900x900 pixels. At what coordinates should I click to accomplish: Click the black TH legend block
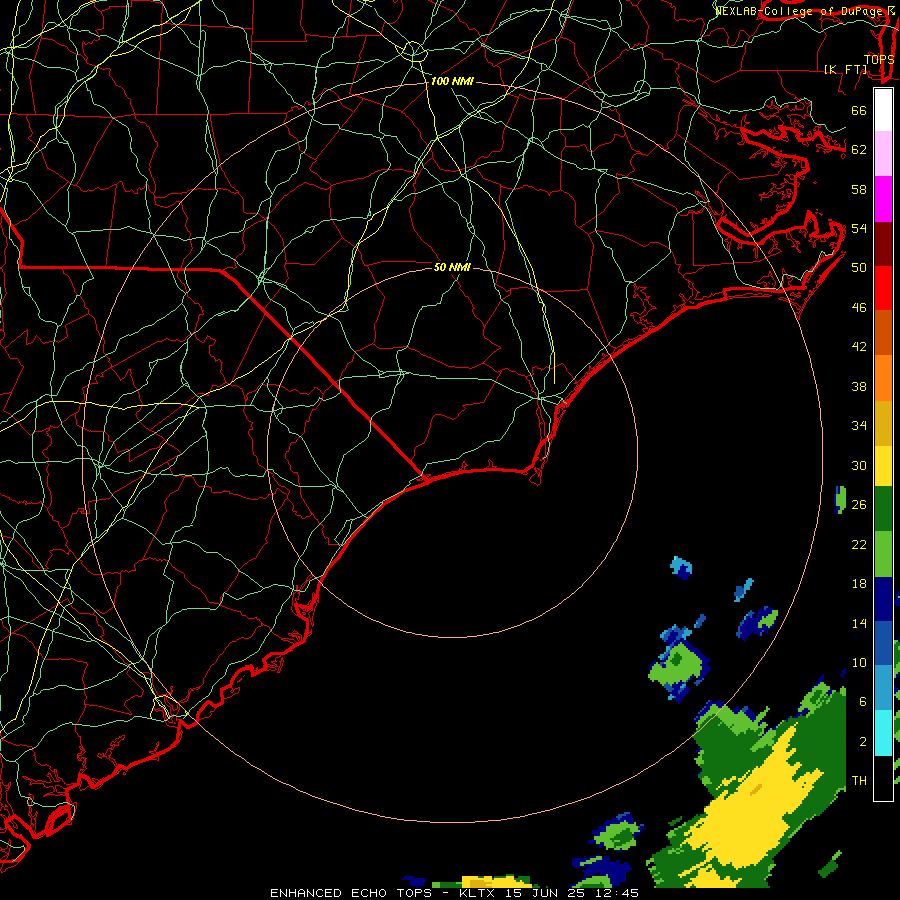click(x=883, y=778)
